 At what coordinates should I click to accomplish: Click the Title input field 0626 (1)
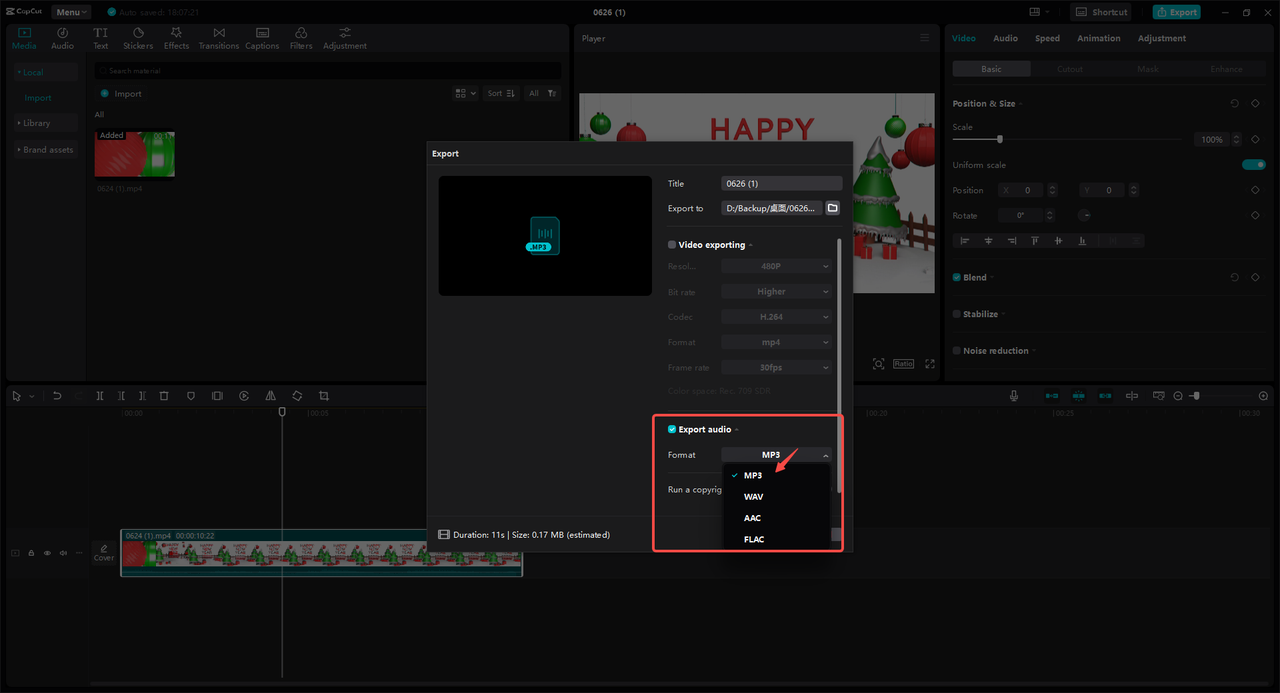click(x=782, y=183)
